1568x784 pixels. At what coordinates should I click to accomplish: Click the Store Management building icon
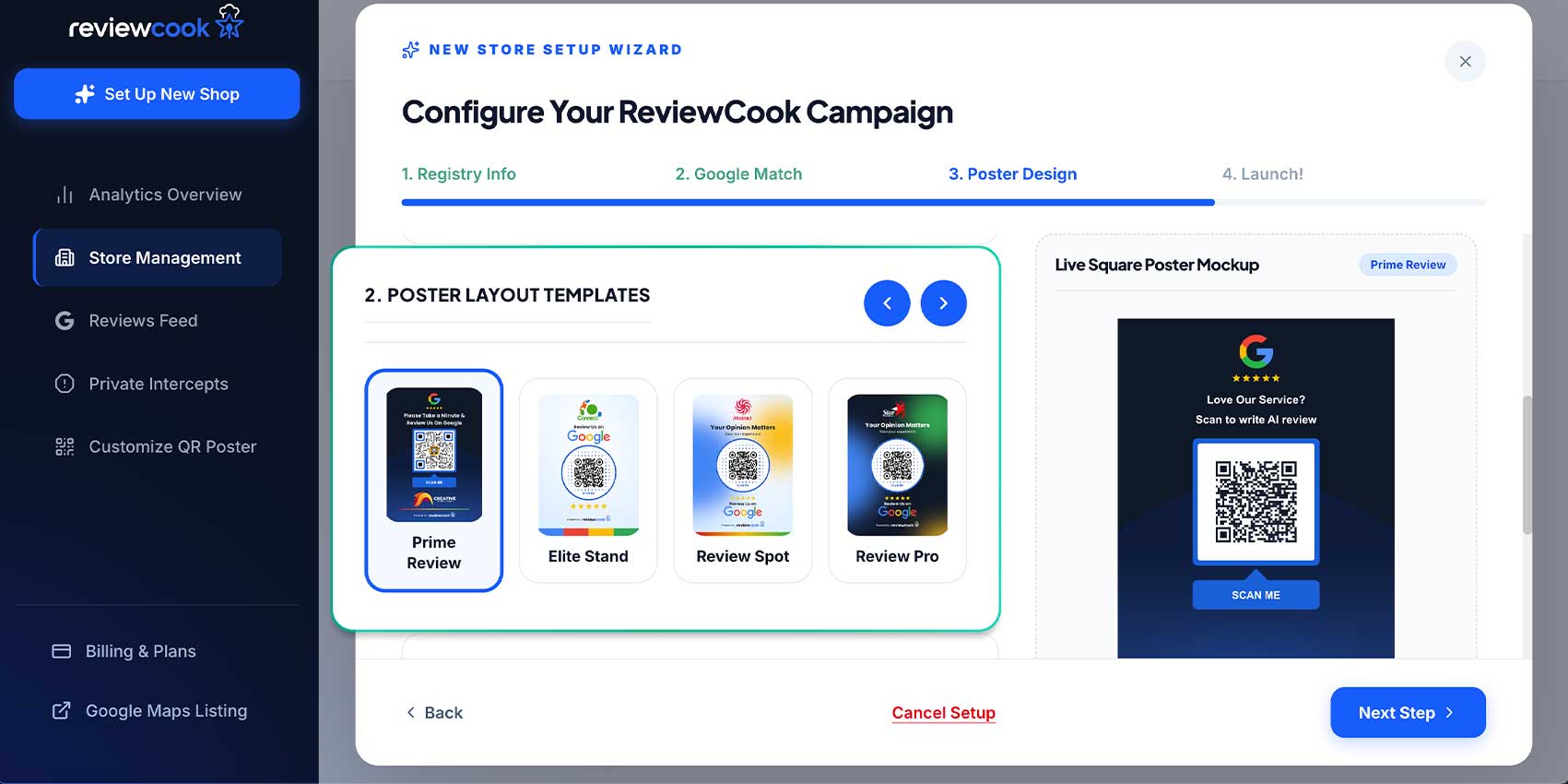tap(65, 258)
